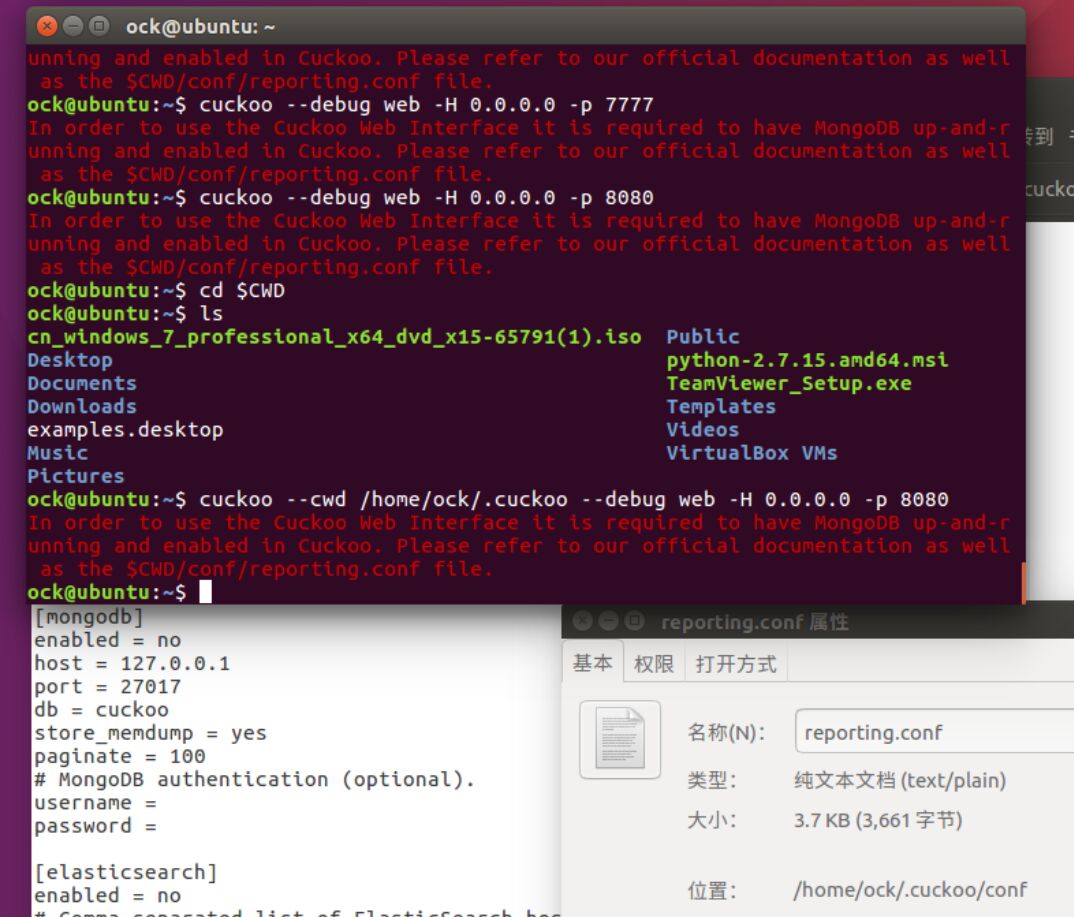Click the Videos directory in ls output
Image resolution: width=1074 pixels, height=917 pixels.
point(703,430)
